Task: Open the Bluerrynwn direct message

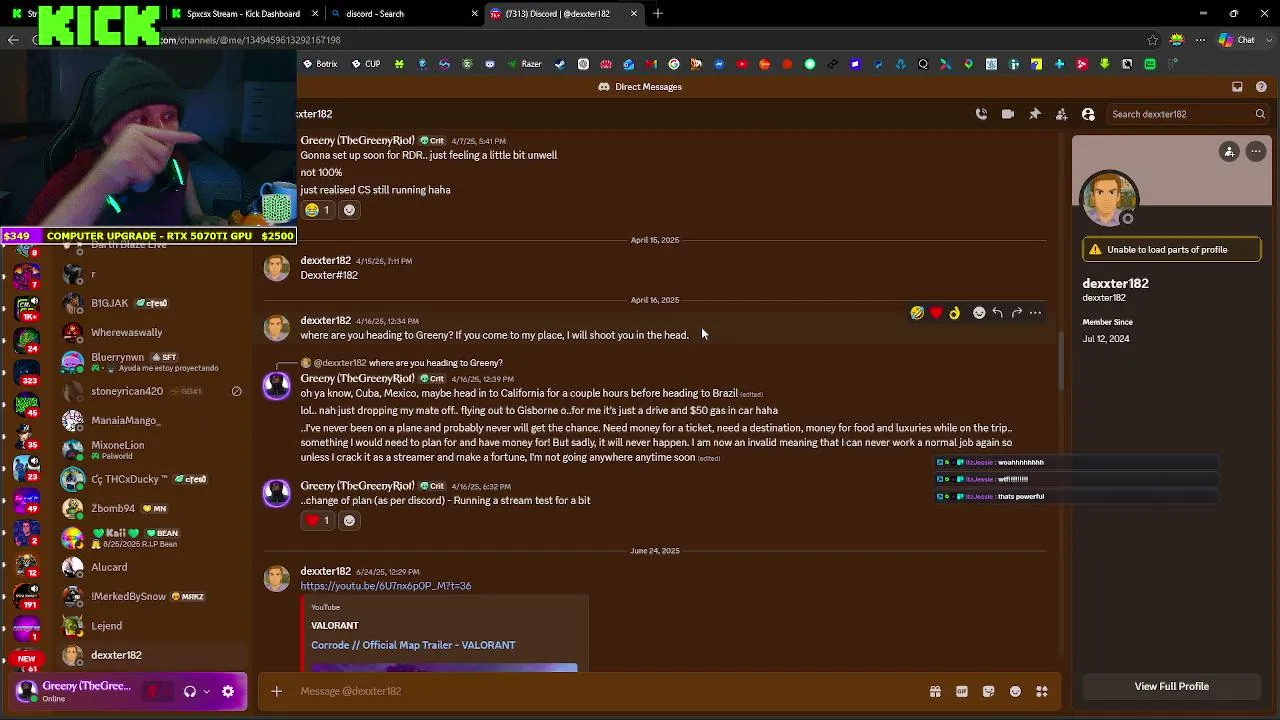Action: [x=152, y=362]
